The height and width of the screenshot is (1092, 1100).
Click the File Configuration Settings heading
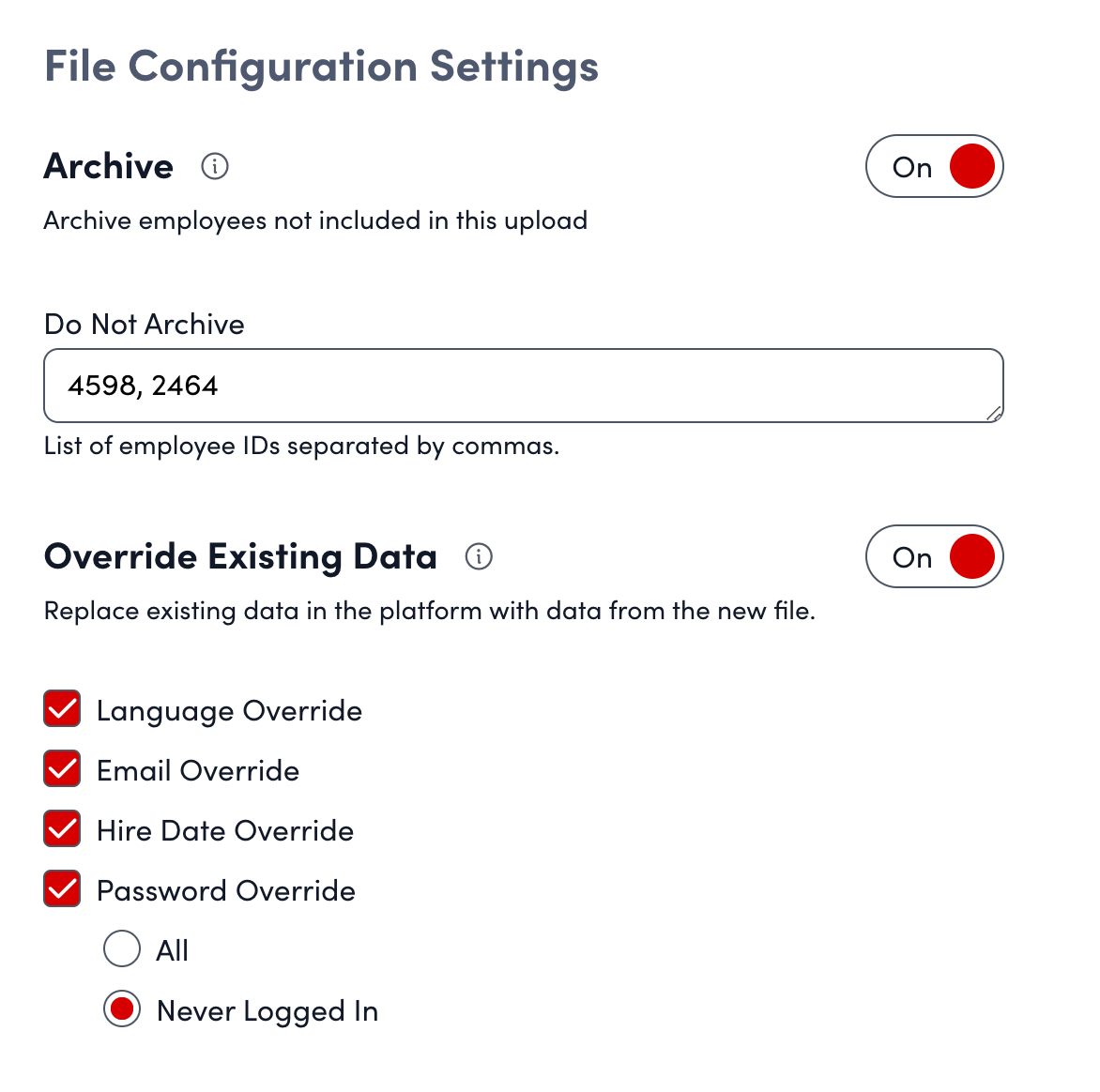pyautogui.click(x=321, y=66)
